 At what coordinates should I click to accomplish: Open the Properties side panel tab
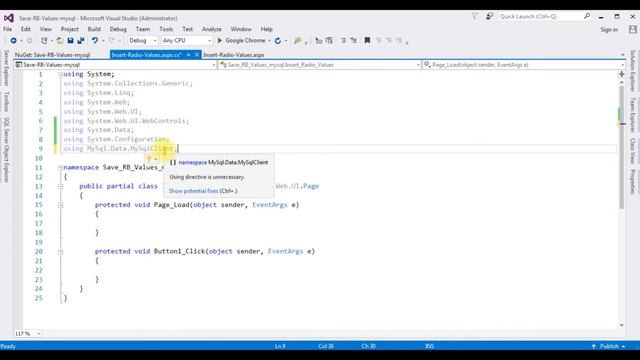633,181
